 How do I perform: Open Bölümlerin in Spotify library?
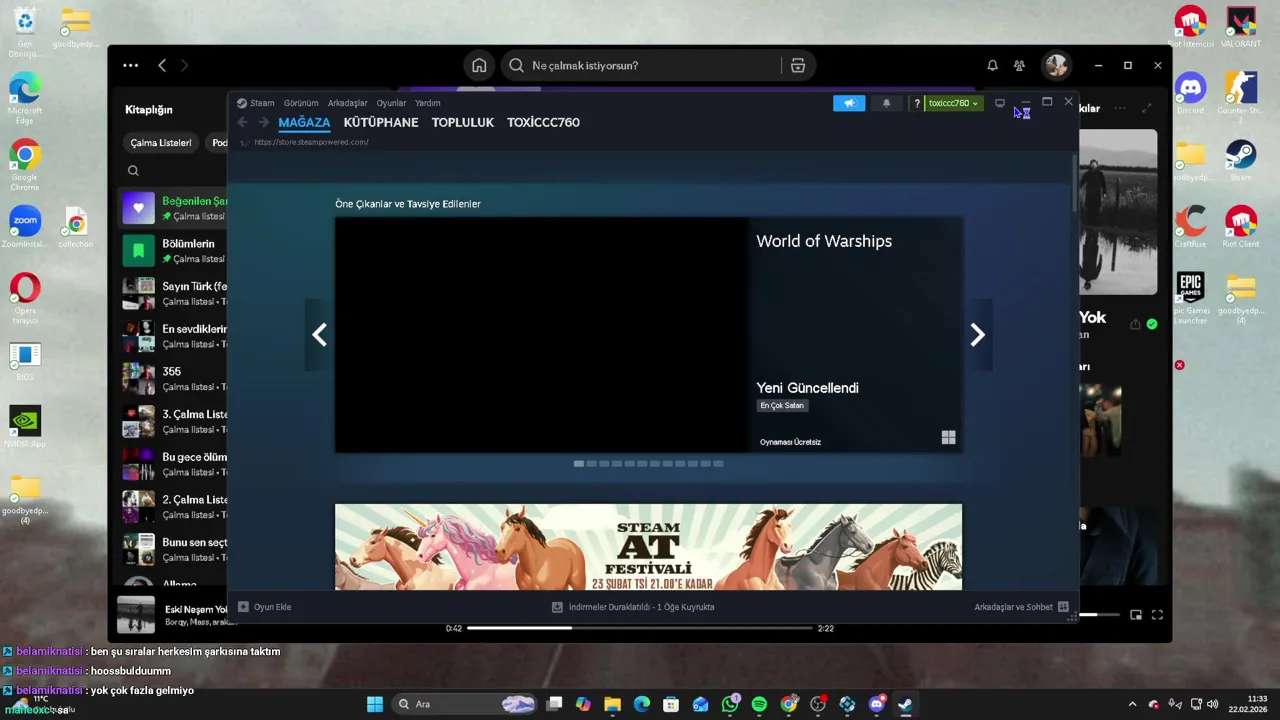point(174,250)
